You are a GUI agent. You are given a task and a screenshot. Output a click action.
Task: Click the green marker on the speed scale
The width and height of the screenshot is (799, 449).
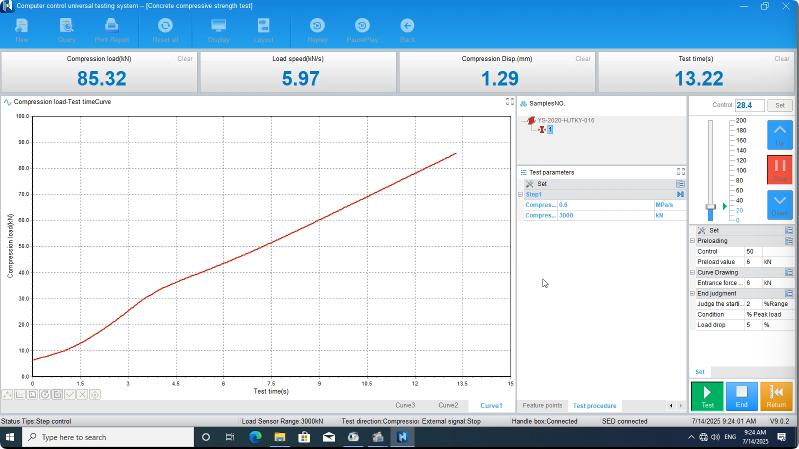coord(725,206)
